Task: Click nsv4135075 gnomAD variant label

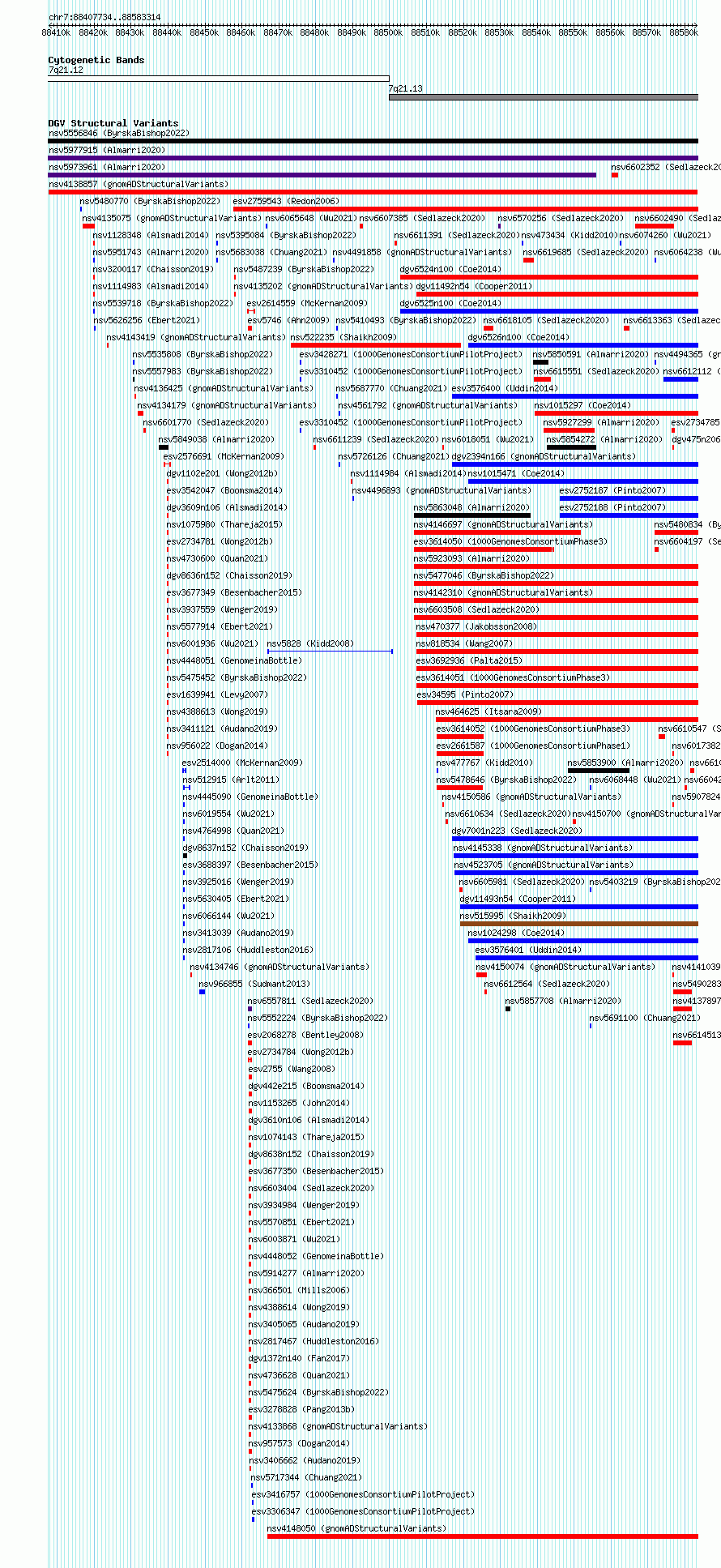Action: pos(172,218)
